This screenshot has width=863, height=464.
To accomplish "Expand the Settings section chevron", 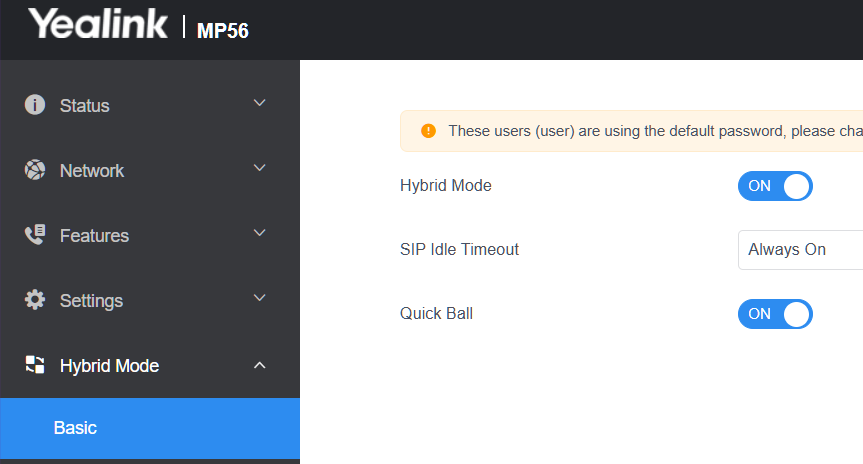I will 260,299.
